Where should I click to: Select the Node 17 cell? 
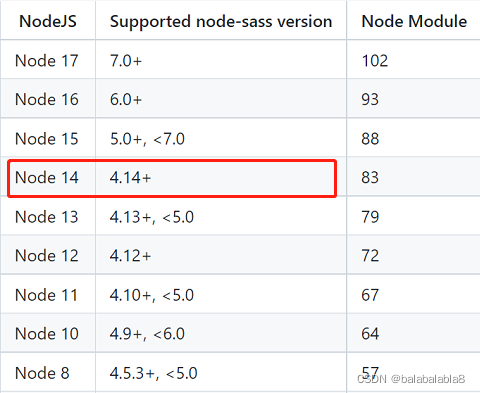[47, 61]
